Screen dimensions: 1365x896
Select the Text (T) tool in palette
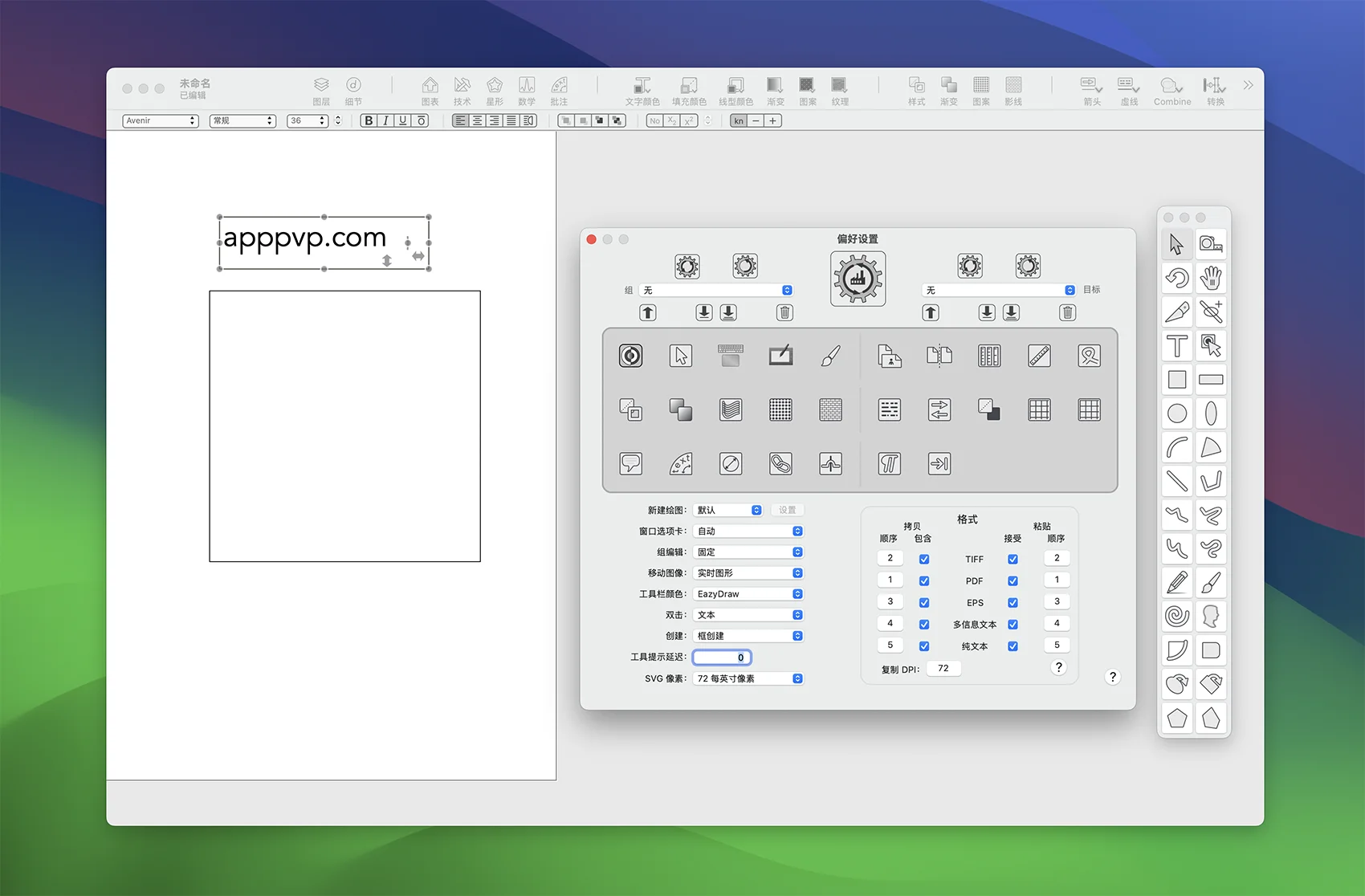coord(1177,345)
